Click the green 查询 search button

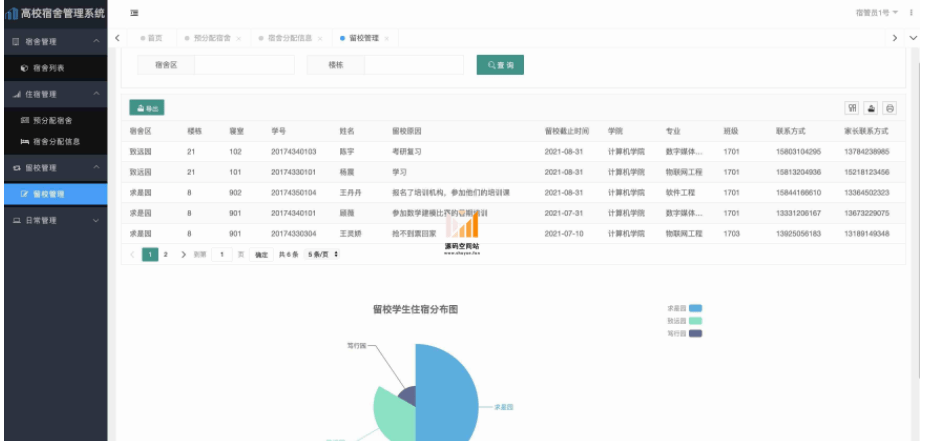point(500,65)
